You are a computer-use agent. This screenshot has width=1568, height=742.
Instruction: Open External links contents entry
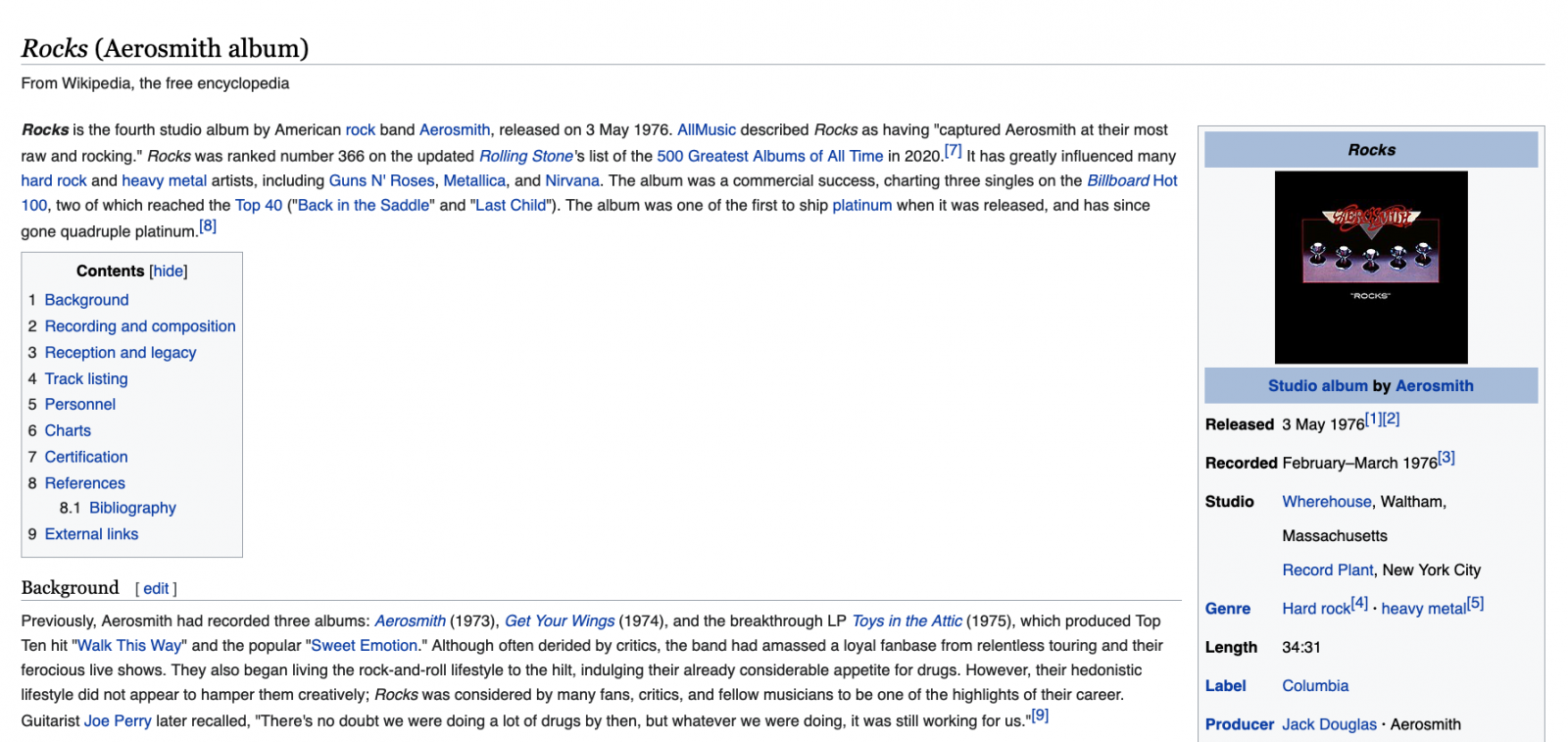pos(91,534)
